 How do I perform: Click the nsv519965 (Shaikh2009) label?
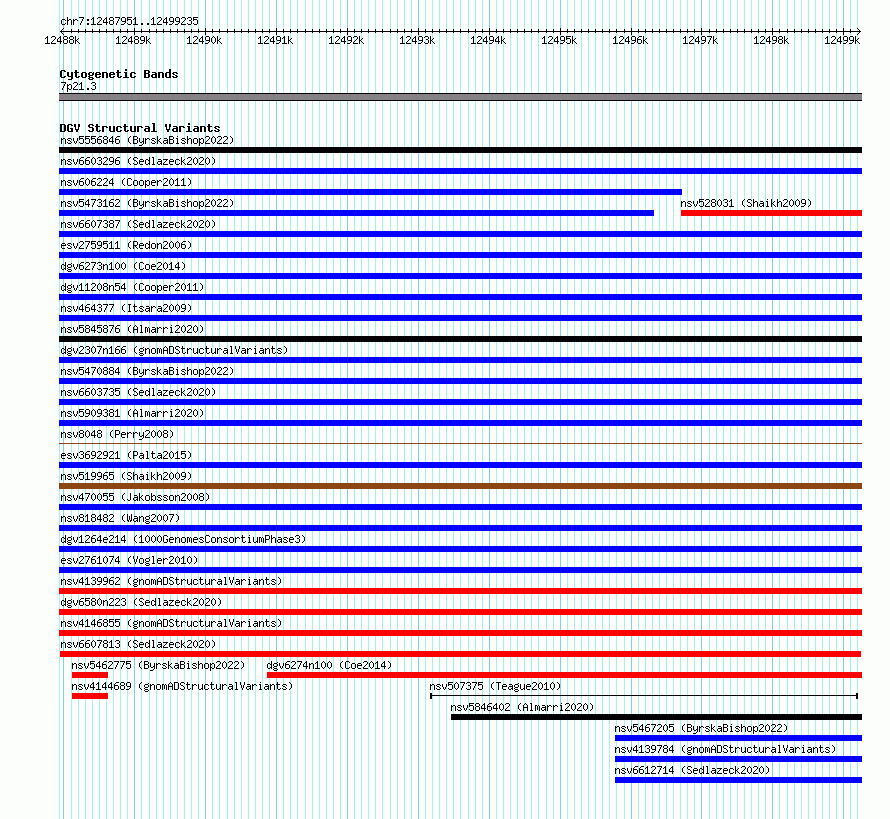[x=126, y=476]
